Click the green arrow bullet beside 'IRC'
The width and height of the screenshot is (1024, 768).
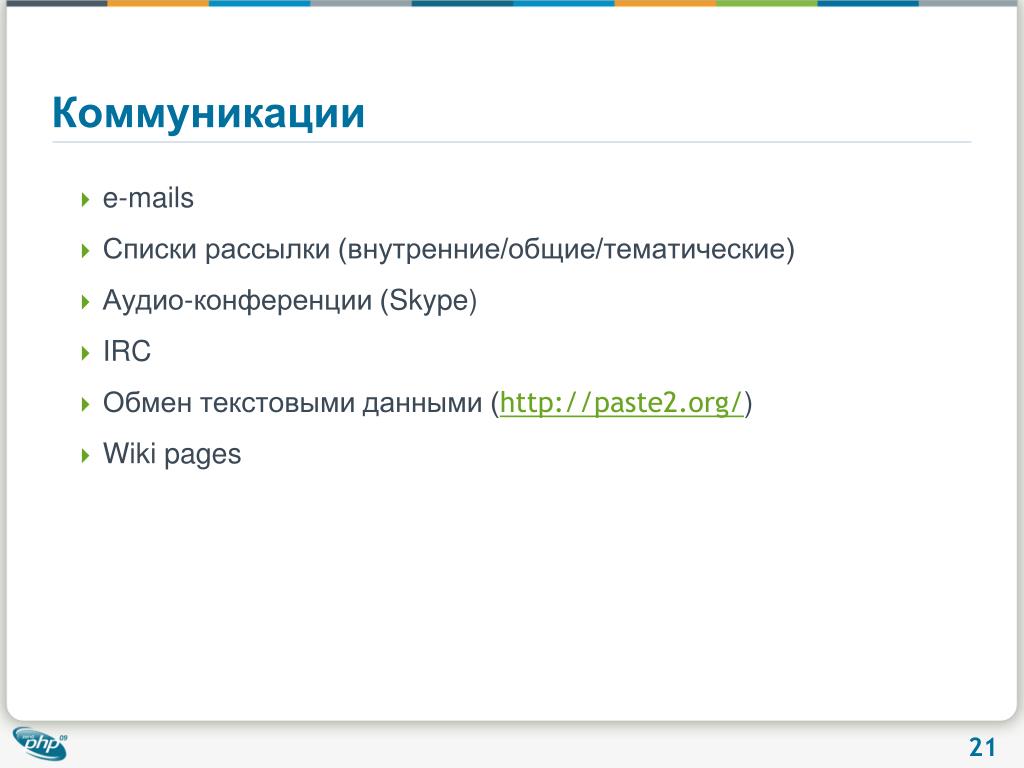pos(85,353)
